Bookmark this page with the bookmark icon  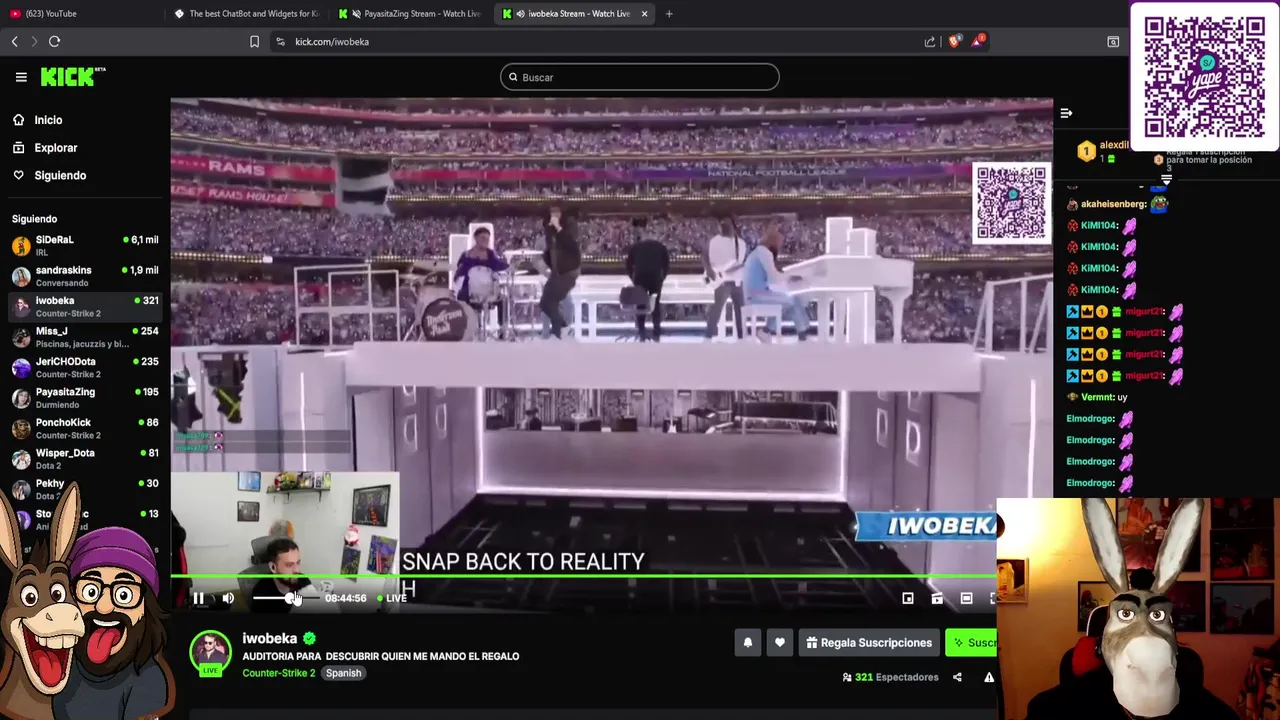pyautogui.click(x=254, y=42)
